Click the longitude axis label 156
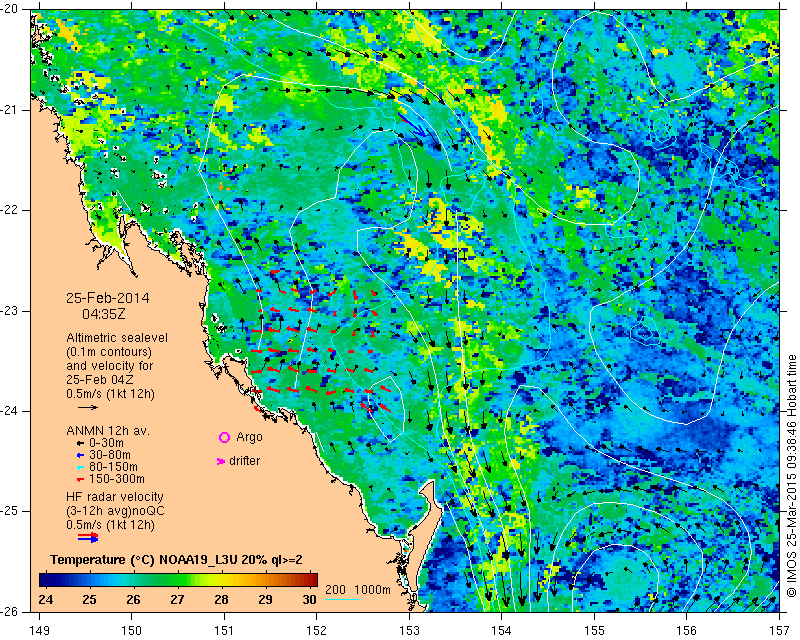 coord(687,631)
